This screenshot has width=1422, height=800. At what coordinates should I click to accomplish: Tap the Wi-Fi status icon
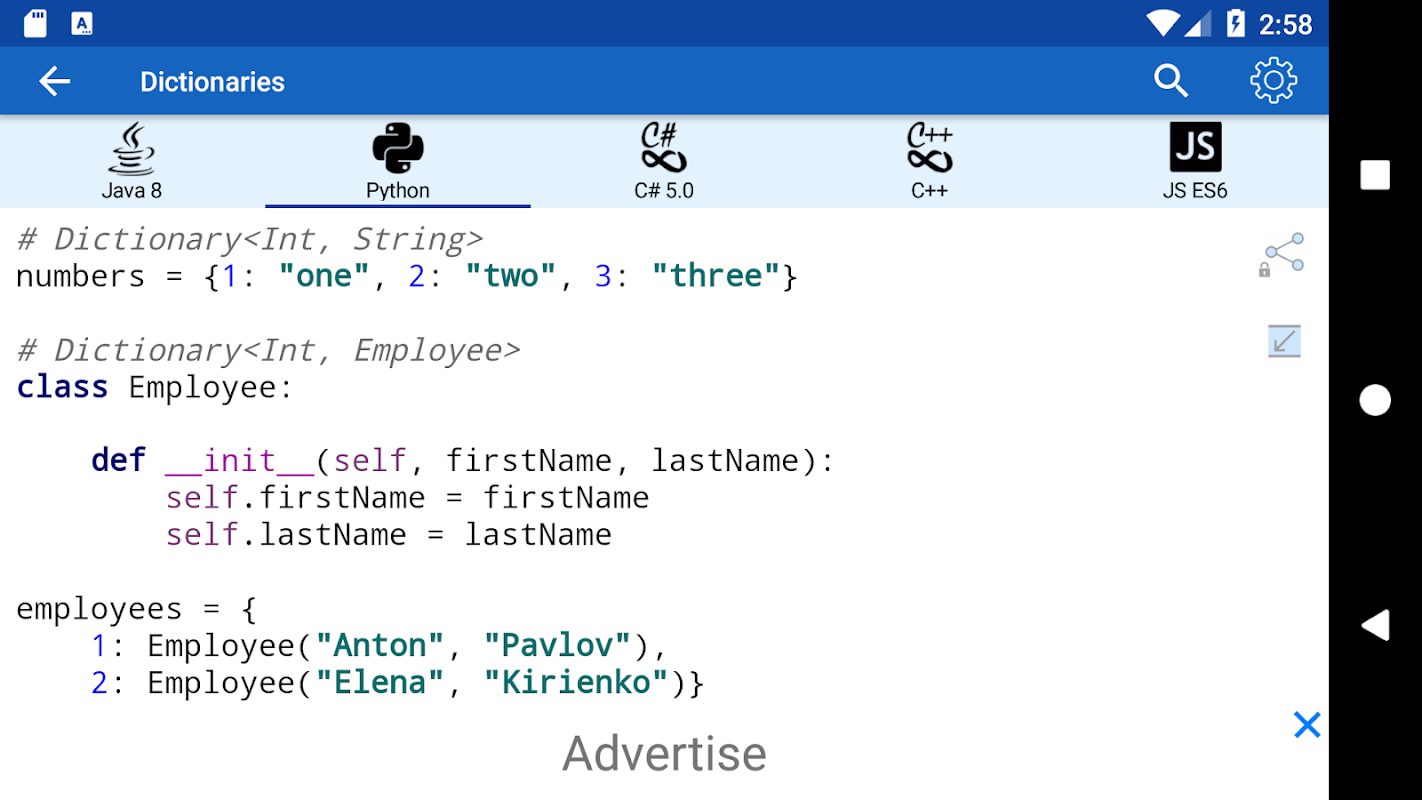pos(1163,23)
